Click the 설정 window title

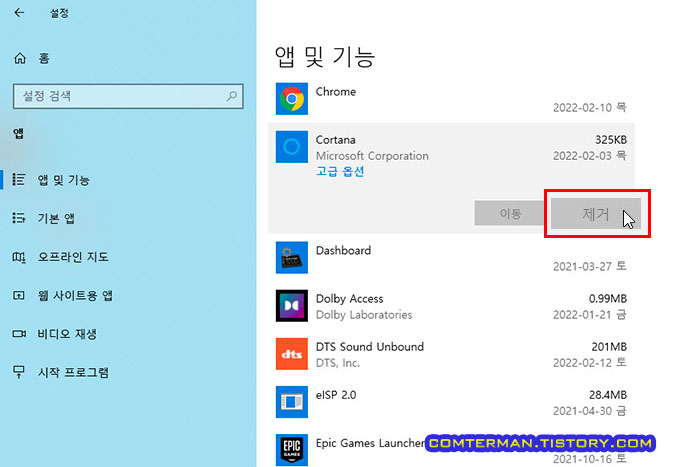click(59, 13)
